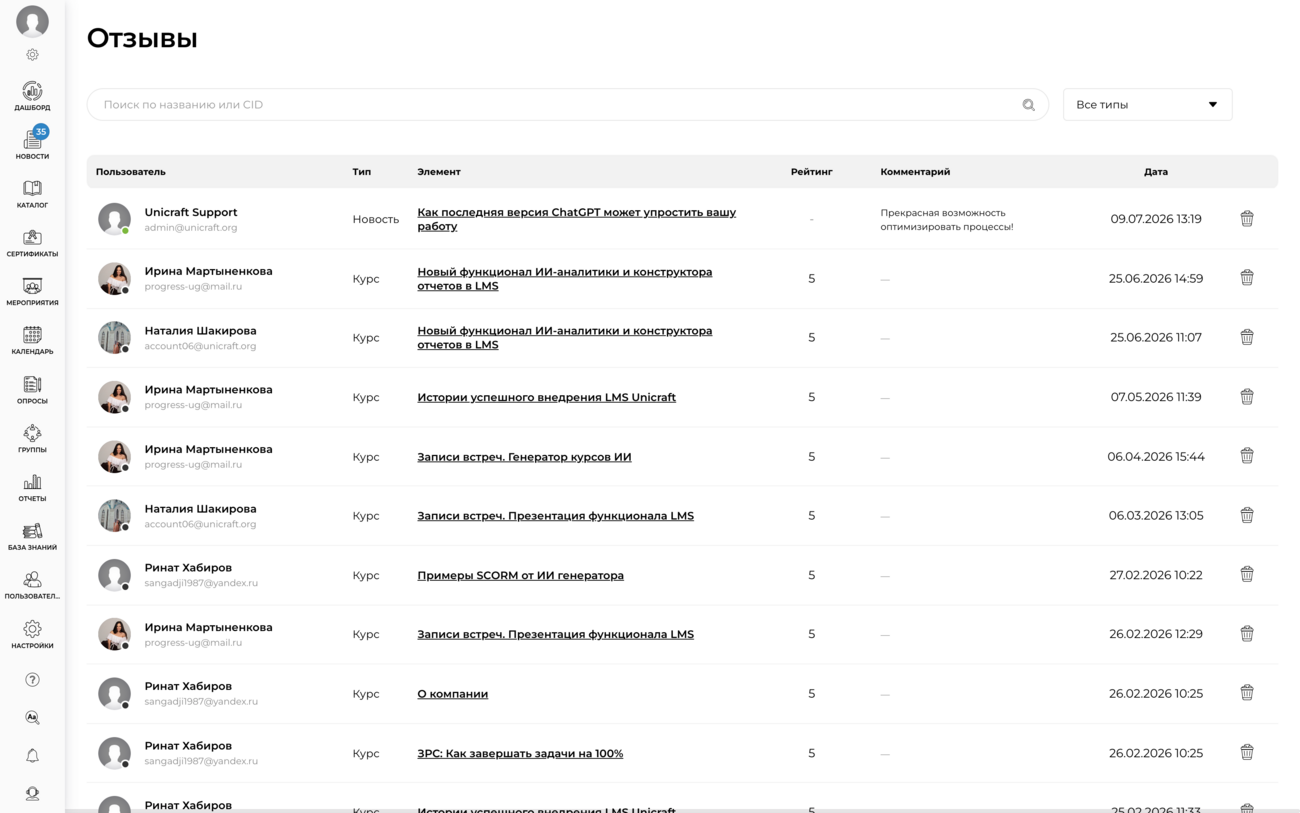Screen dimensions: 1300x813
Task: Open the Дашборд section in sidebar
Action: (x=32, y=96)
